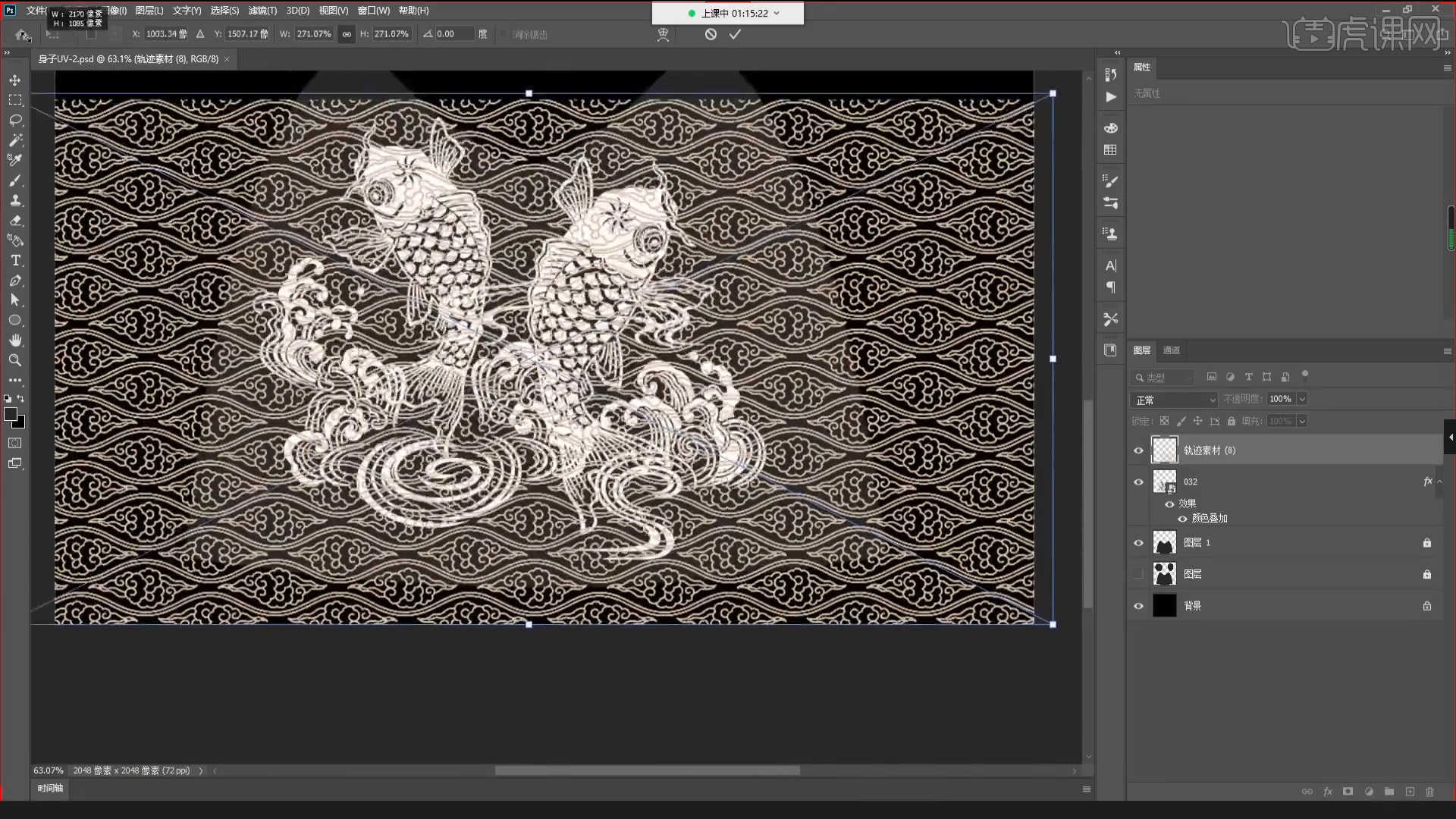Toggle aspect ratio link between W and H
Viewport: 1456px width, 819px height.
point(347,34)
